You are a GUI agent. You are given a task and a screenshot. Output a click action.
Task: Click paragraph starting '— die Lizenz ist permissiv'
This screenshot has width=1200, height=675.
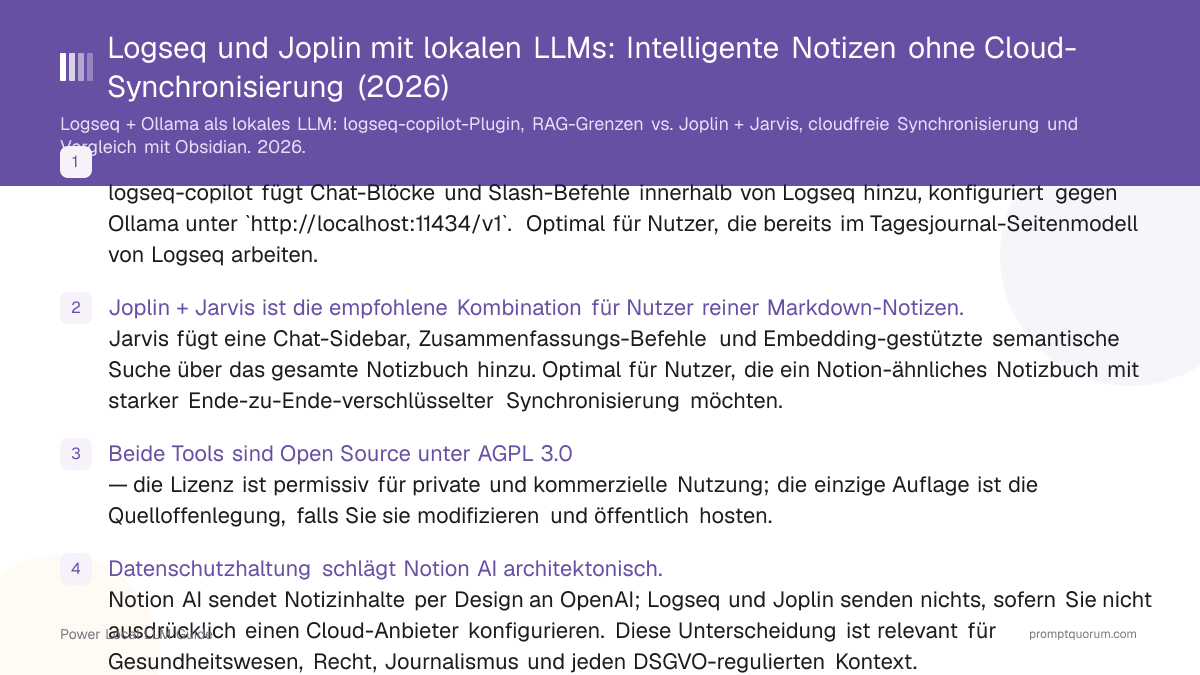click(573, 500)
